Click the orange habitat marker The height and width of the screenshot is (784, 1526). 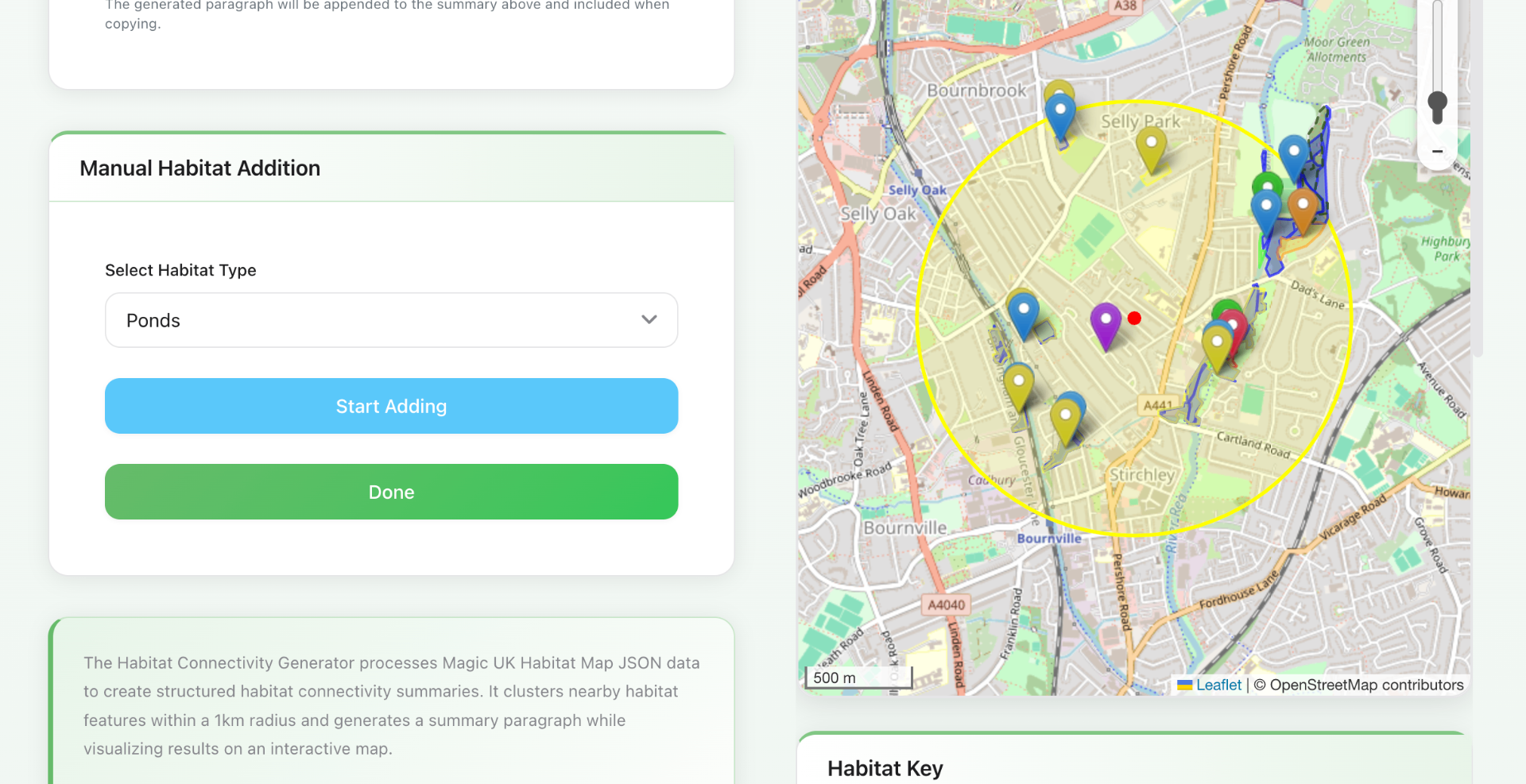pyautogui.click(x=1303, y=210)
